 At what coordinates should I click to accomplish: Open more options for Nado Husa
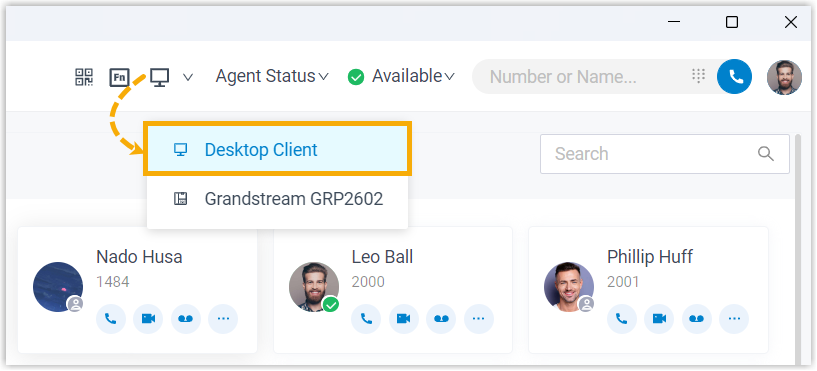tap(223, 318)
